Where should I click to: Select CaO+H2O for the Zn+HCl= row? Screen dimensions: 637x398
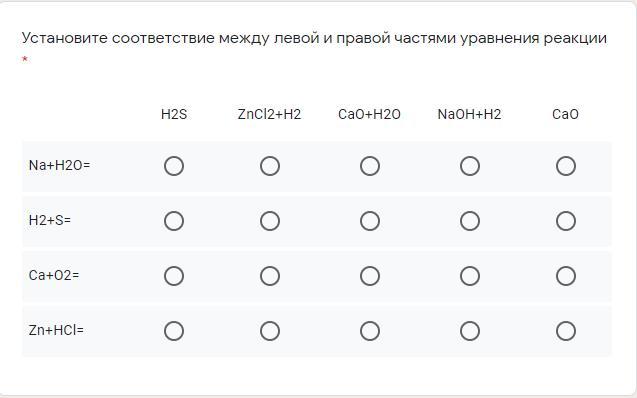pos(370,331)
